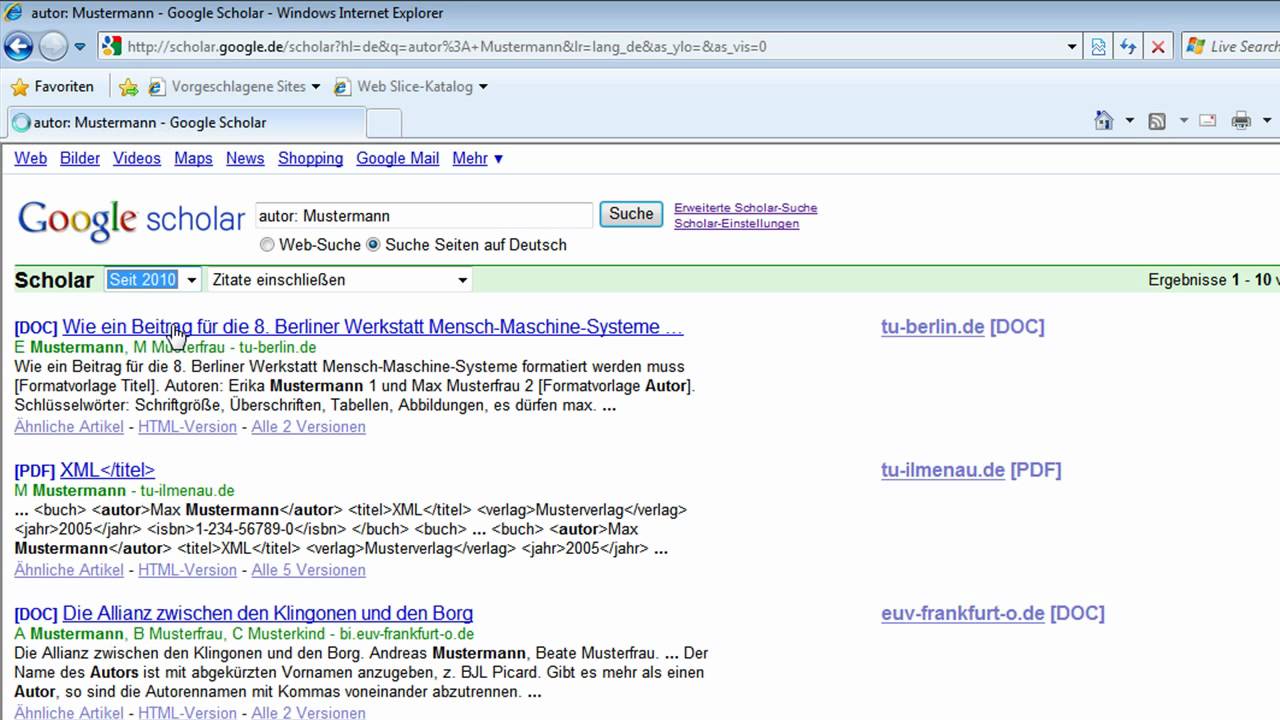Open the Bilder link
The height and width of the screenshot is (720, 1280).
[80, 158]
